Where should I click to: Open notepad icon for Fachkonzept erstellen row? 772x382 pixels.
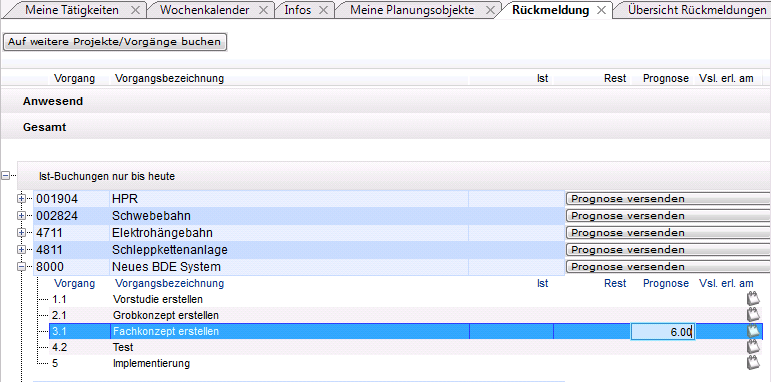(x=753, y=331)
